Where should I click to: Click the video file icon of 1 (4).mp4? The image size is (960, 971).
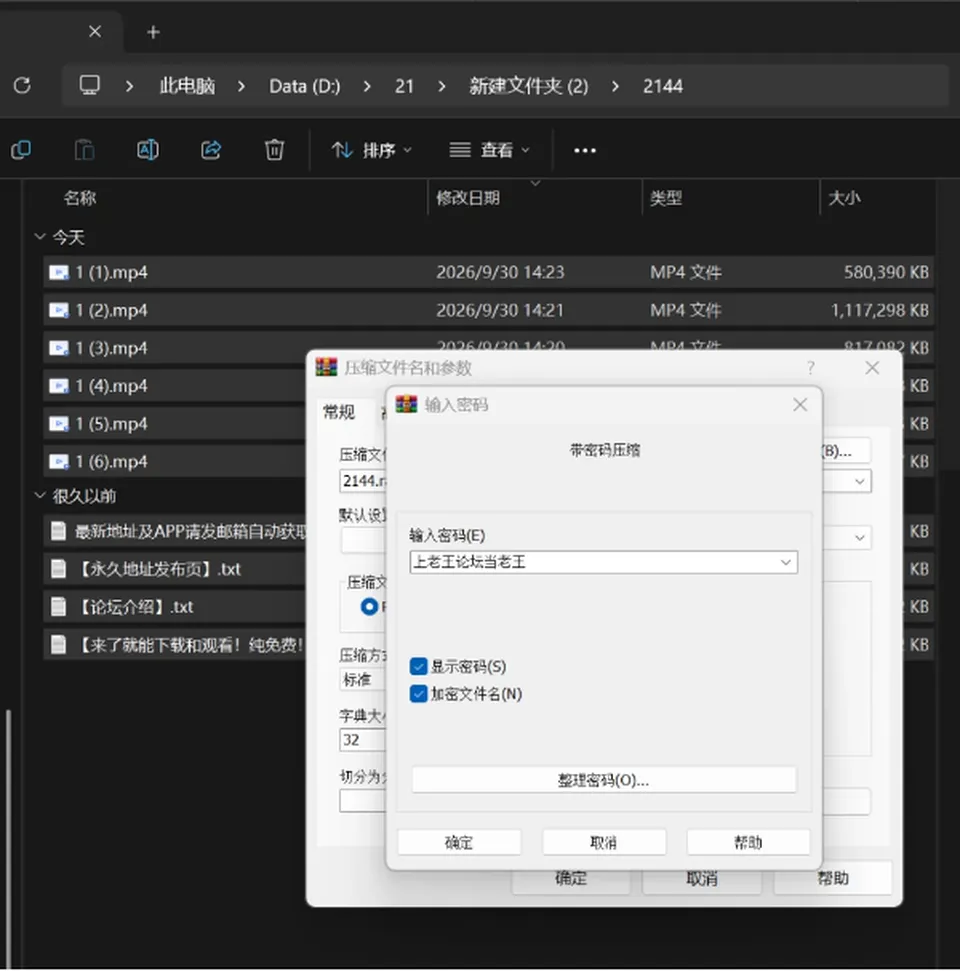[59, 386]
